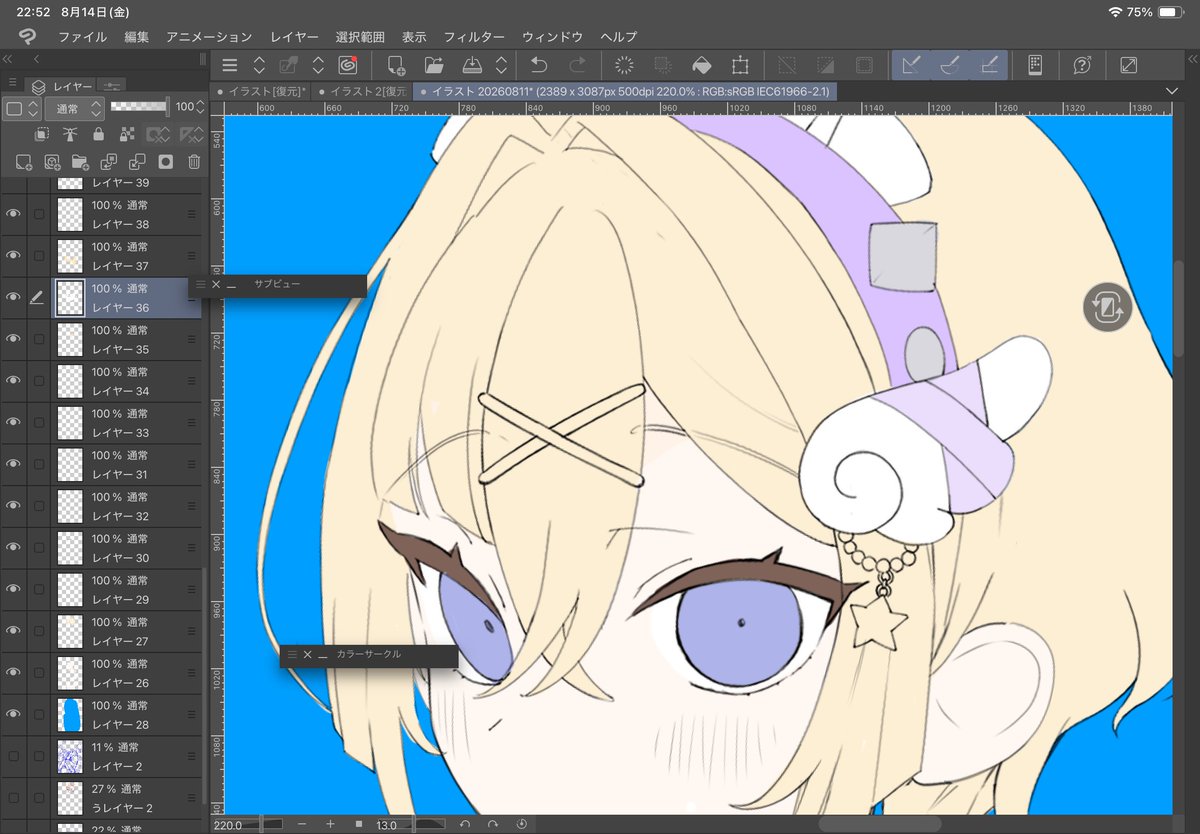
Task: Open ヘルプ menu
Action: (618, 36)
